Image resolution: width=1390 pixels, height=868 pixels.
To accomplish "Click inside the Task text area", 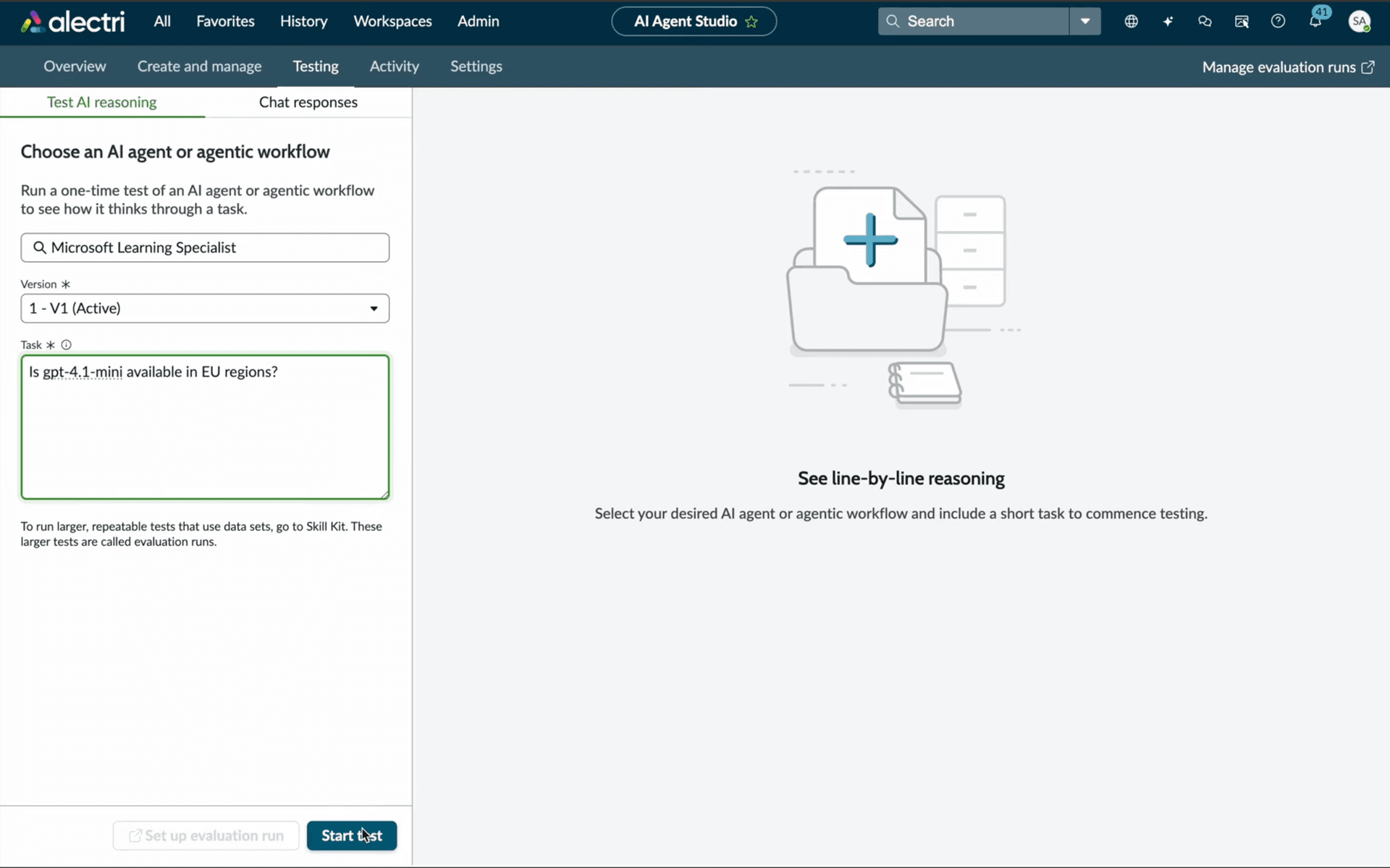I will click(205, 427).
